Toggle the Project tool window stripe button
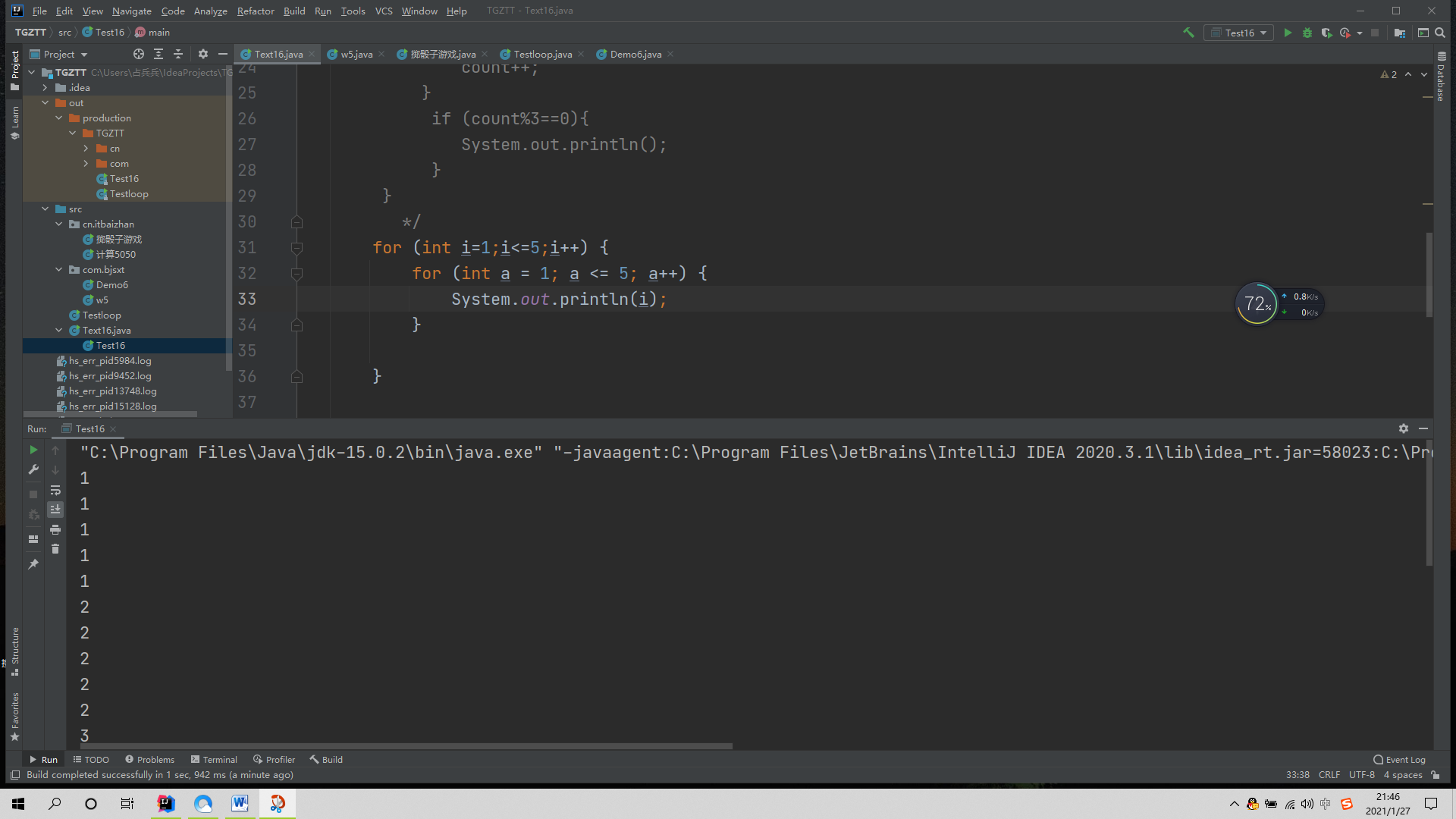The image size is (1456, 819). point(14,70)
